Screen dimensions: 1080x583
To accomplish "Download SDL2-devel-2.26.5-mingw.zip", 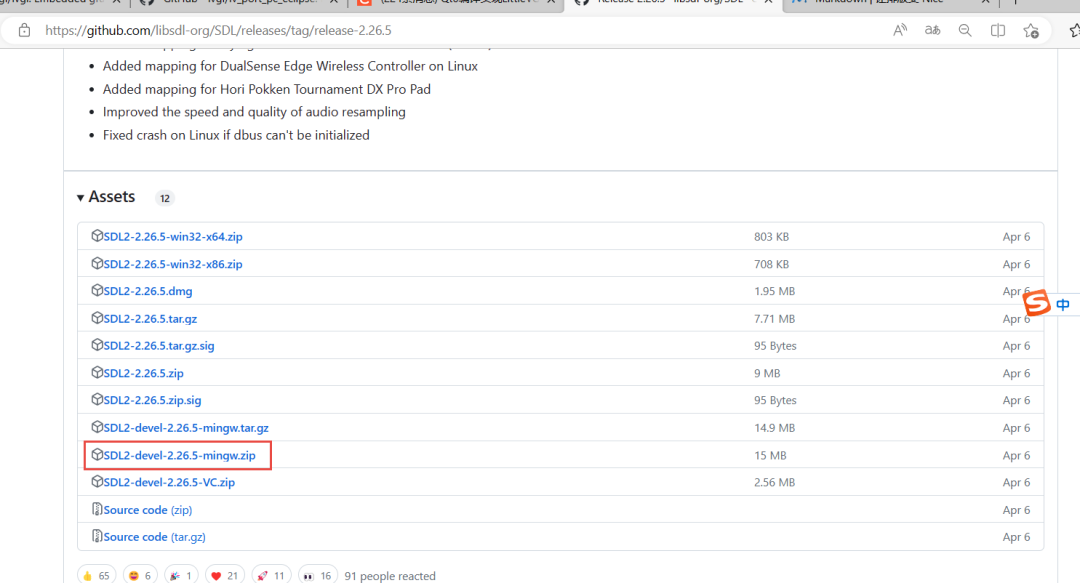I will pos(179,455).
